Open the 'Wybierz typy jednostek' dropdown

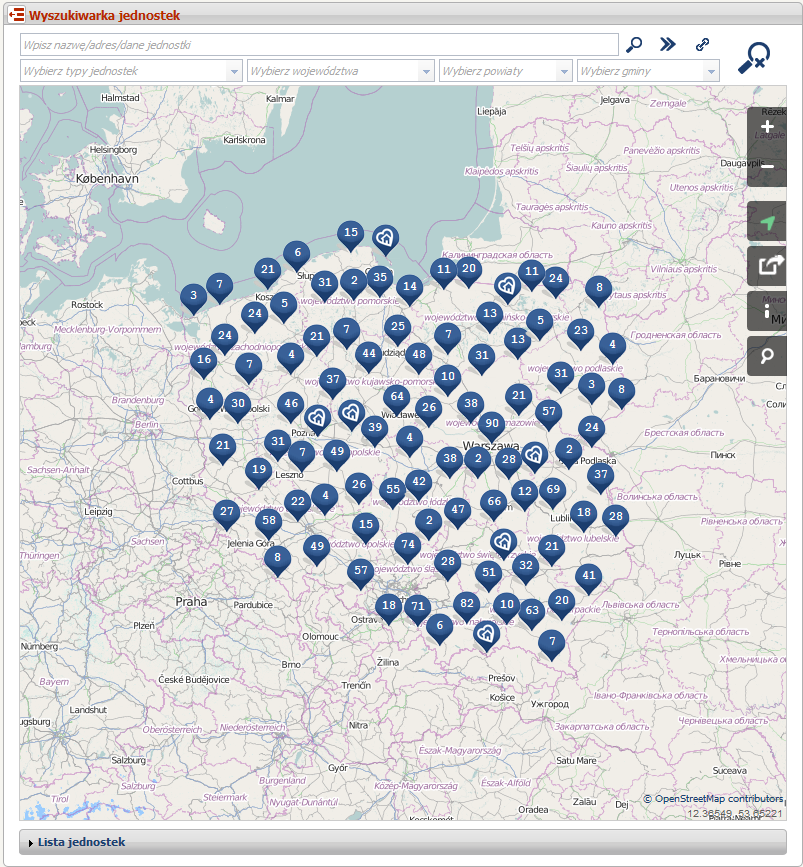pos(131,71)
